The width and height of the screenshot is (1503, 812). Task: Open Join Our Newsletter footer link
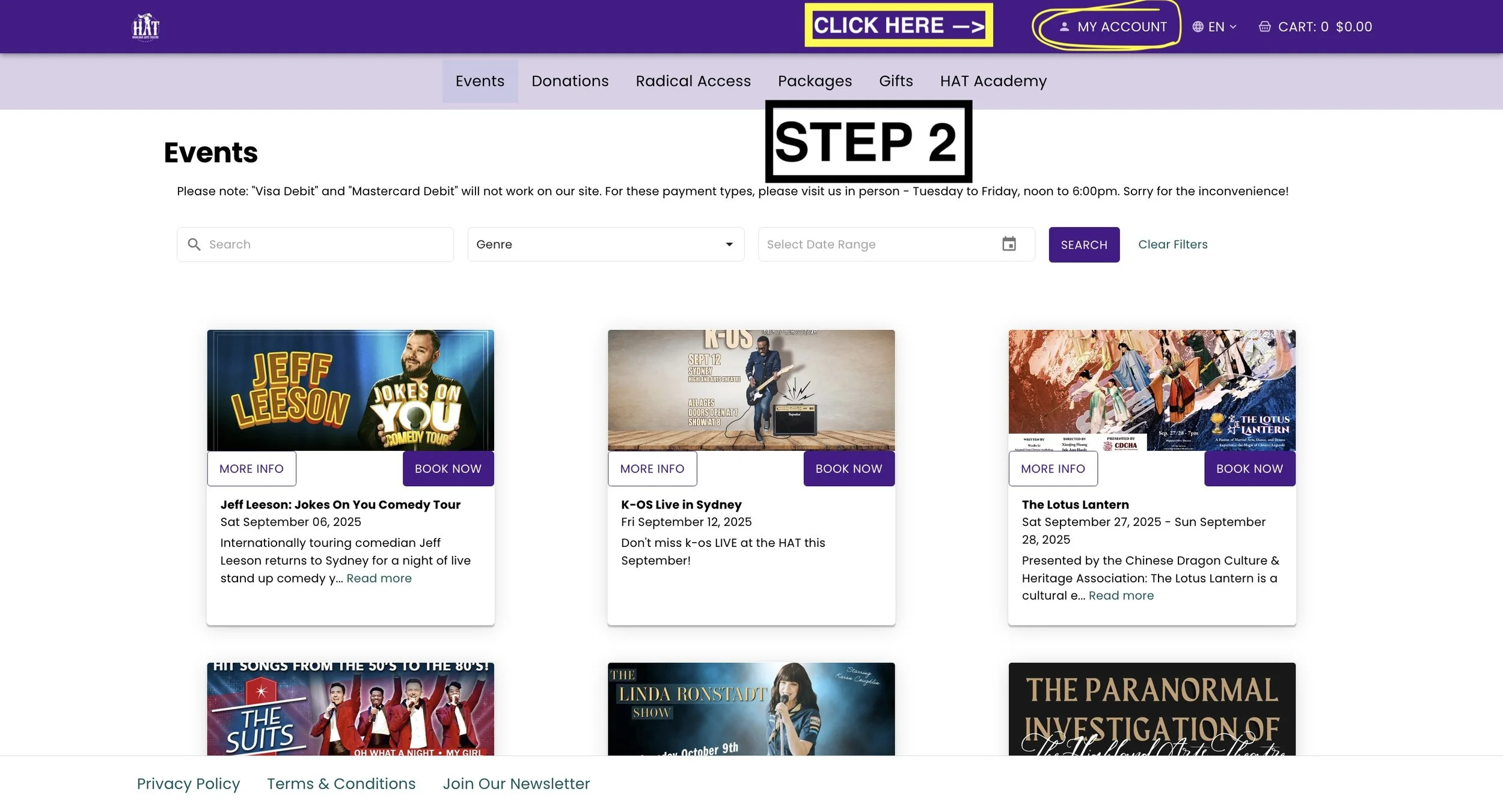[516, 784]
